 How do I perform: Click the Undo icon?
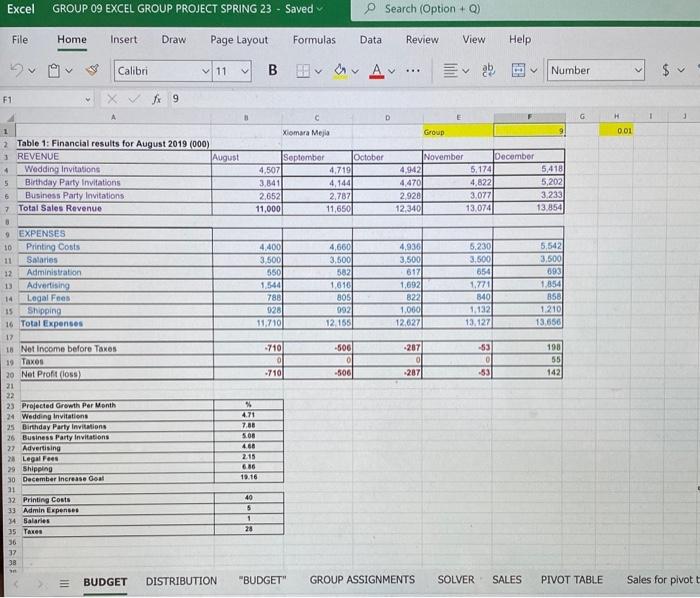tap(17, 71)
